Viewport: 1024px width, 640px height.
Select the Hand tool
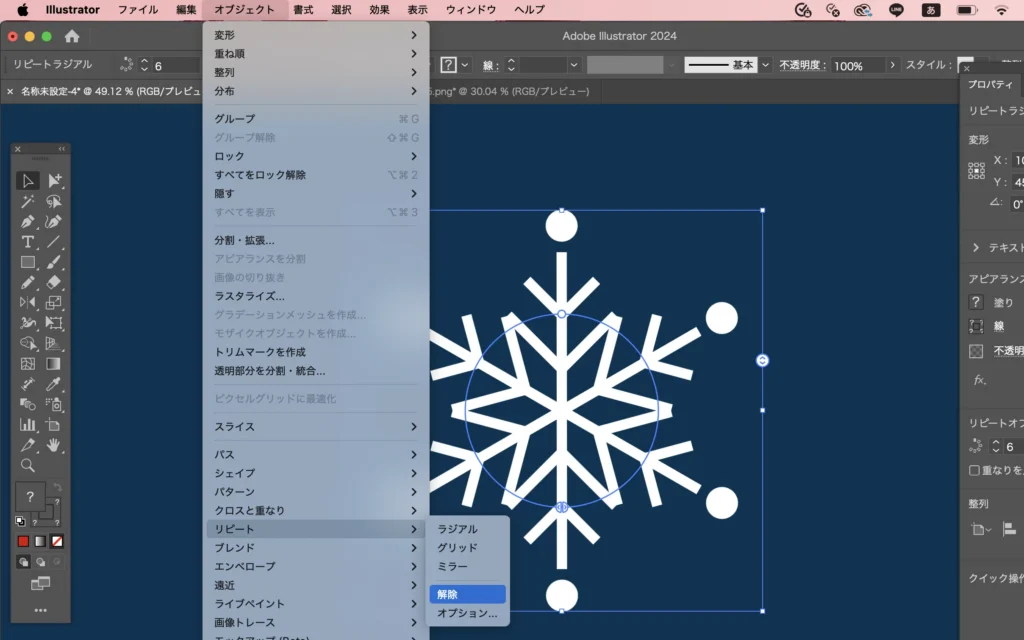pyautogui.click(x=54, y=445)
